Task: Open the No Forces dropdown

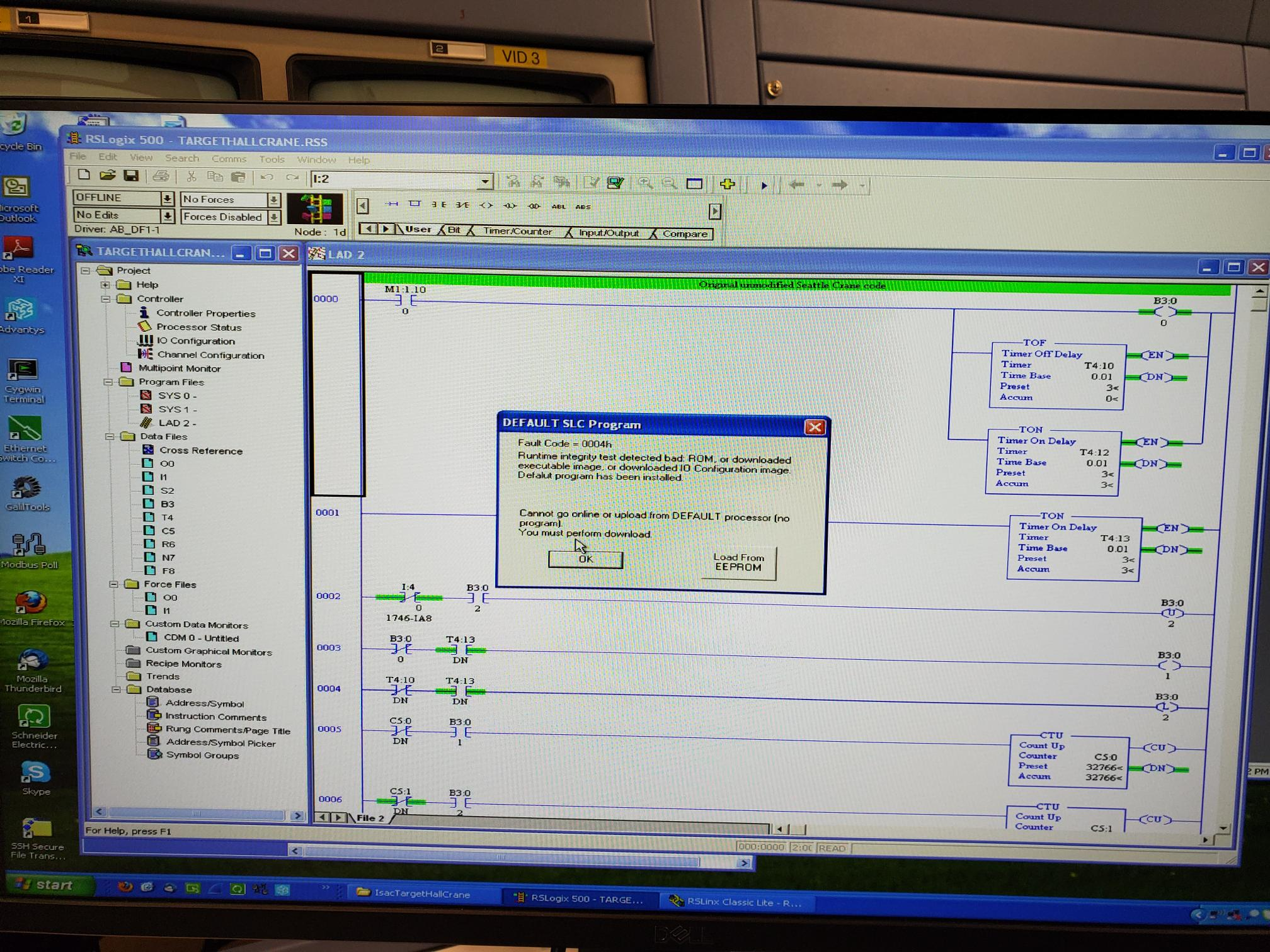Action: (274, 200)
